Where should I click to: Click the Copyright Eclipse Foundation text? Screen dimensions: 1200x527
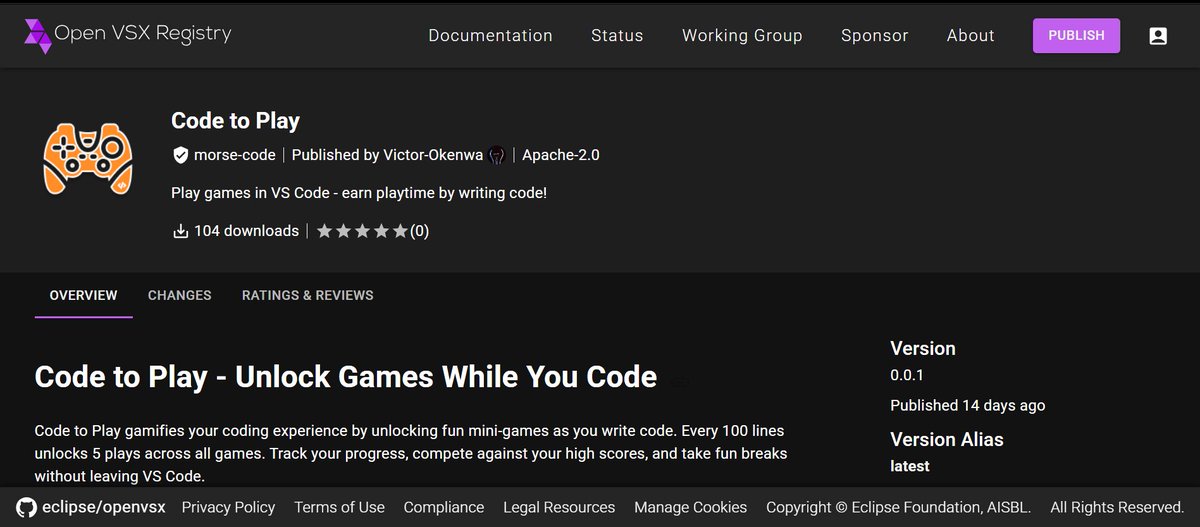[x=898, y=507]
